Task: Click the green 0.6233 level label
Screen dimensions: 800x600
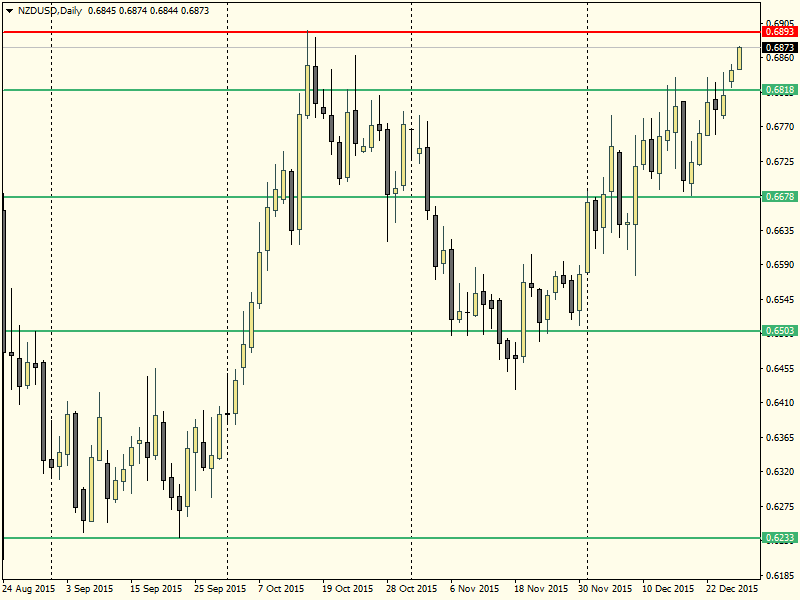Action: pyautogui.click(x=779, y=538)
